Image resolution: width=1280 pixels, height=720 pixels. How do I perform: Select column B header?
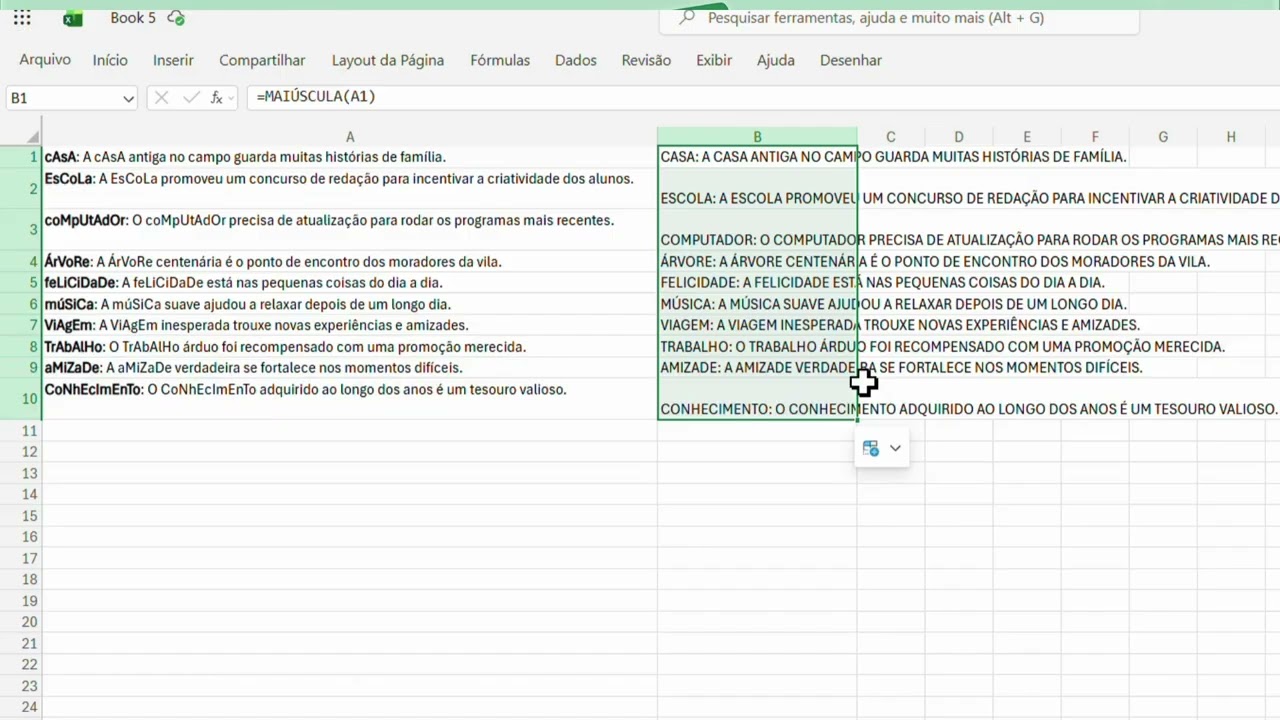[x=757, y=137]
